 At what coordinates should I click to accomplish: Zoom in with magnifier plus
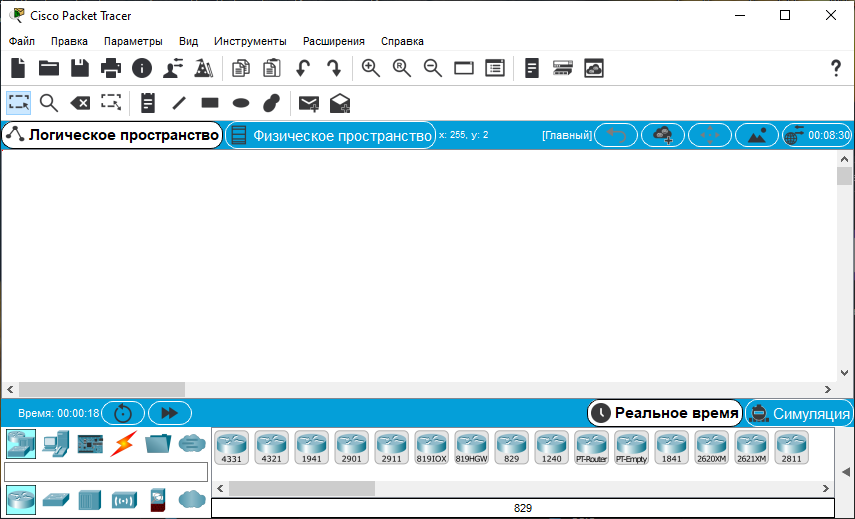coord(371,68)
